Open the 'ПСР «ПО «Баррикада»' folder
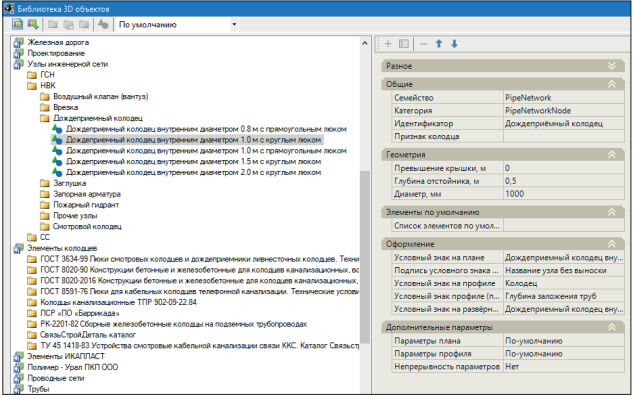635x399 pixels. (x=79, y=314)
